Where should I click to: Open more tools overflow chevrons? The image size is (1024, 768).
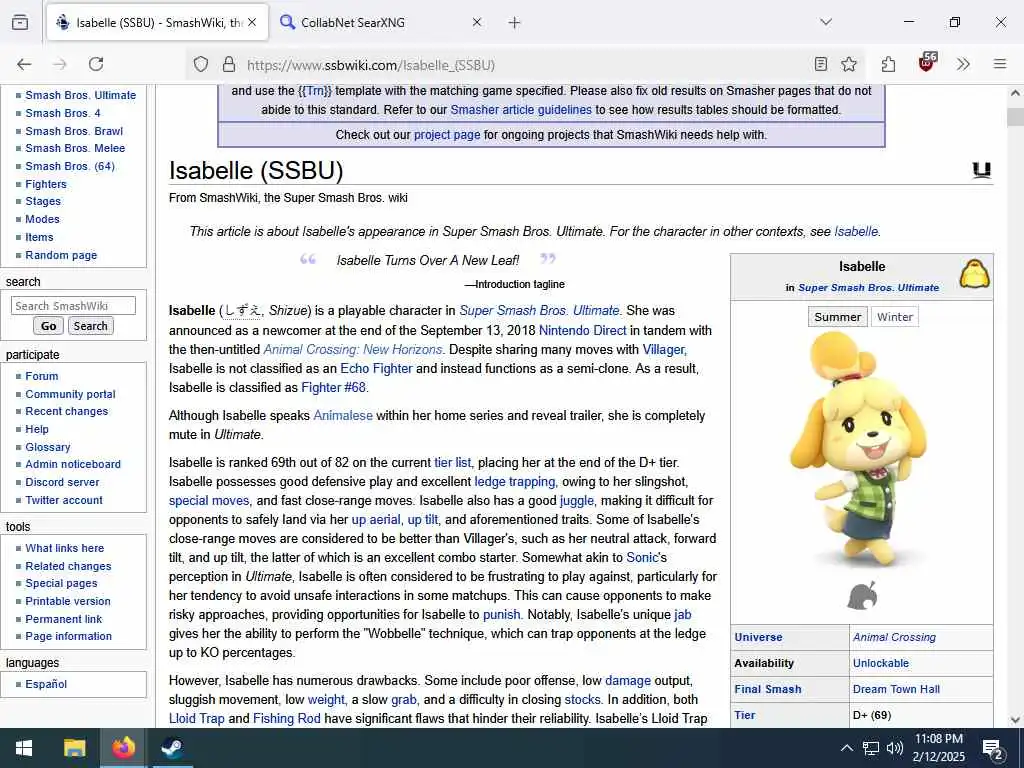pos(963,64)
